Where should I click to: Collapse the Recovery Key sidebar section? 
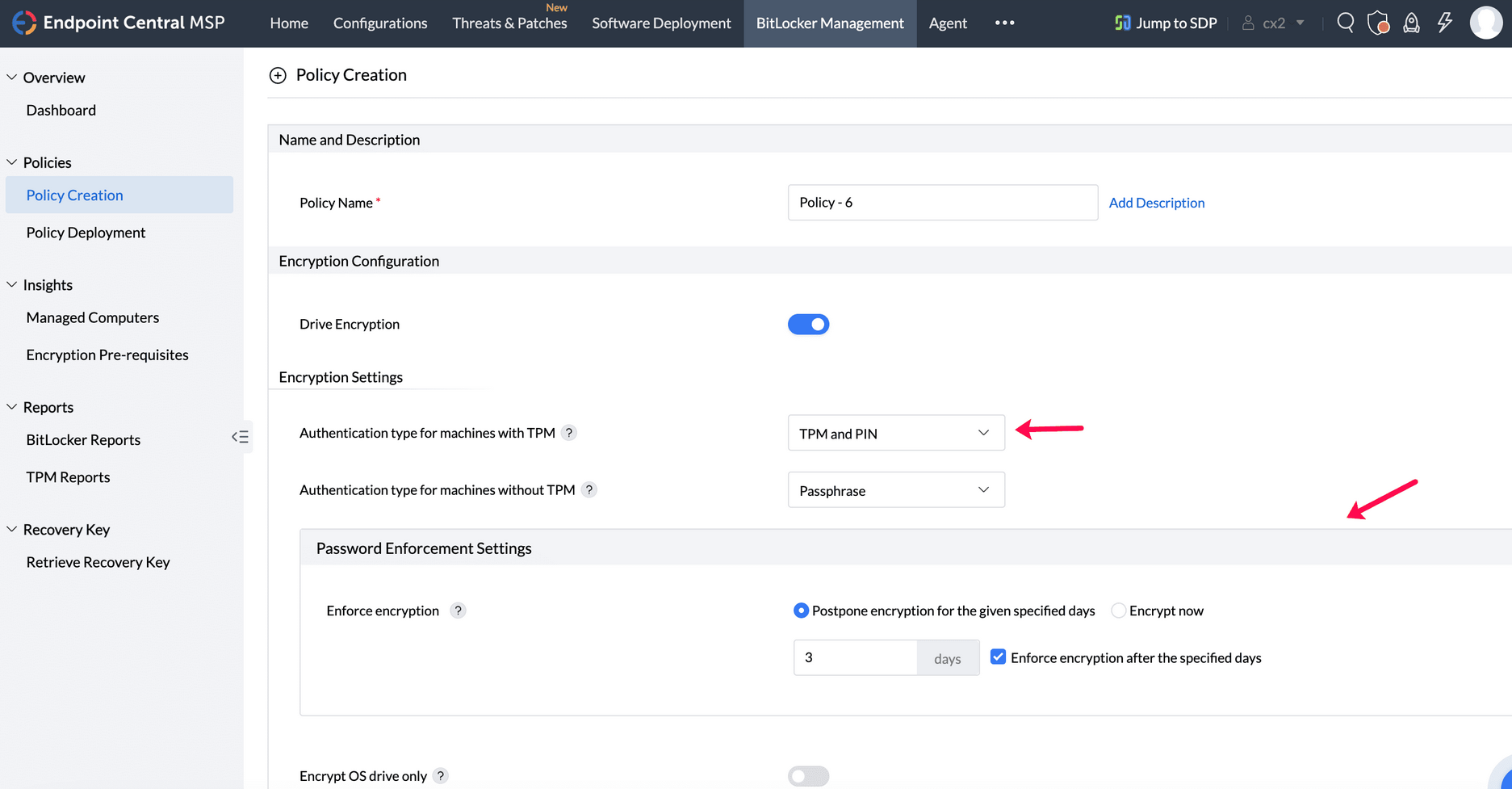point(12,530)
